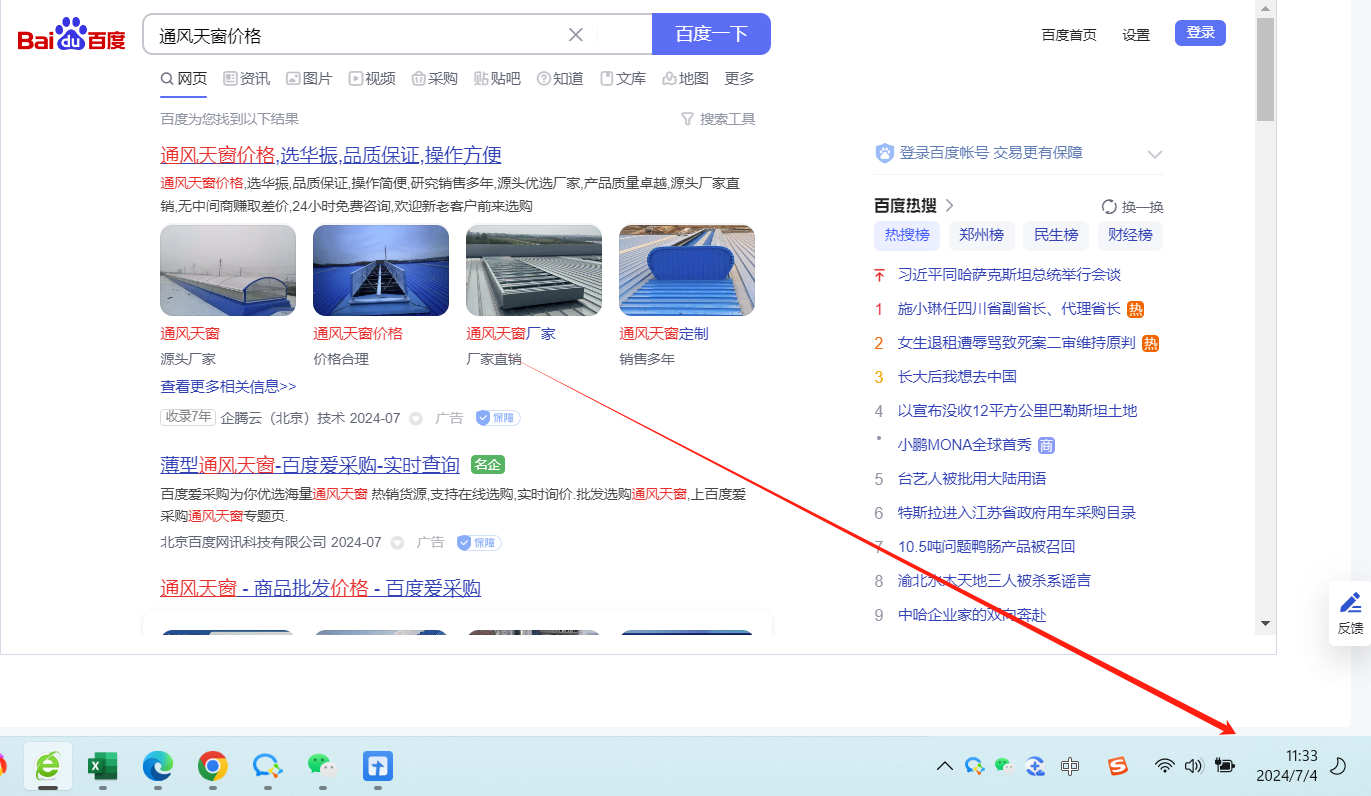Open Microsoft Edge from the taskbar
The image size is (1371, 796).
[157, 766]
